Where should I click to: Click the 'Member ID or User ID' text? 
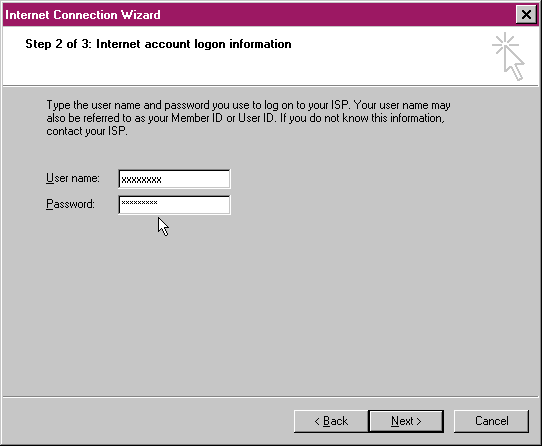tap(223, 118)
